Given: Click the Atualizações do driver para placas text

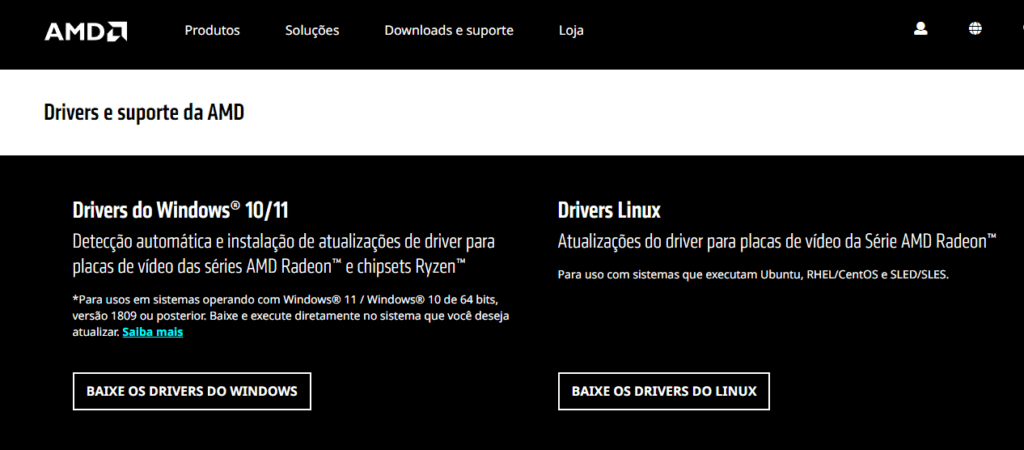Looking at the screenshot, I should (777, 241).
